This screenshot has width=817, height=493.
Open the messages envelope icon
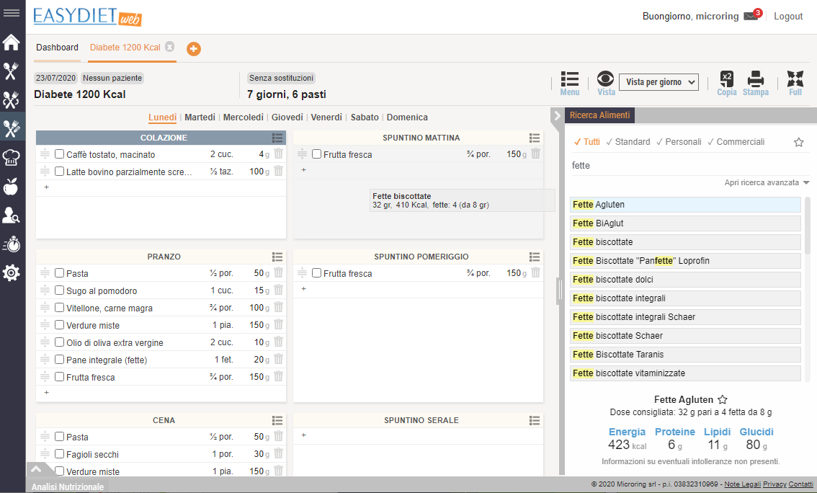tap(751, 16)
